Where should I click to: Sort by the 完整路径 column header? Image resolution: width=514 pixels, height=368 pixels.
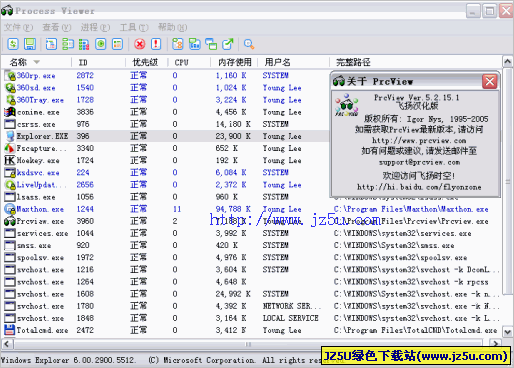pyautogui.click(x=416, y=62)
